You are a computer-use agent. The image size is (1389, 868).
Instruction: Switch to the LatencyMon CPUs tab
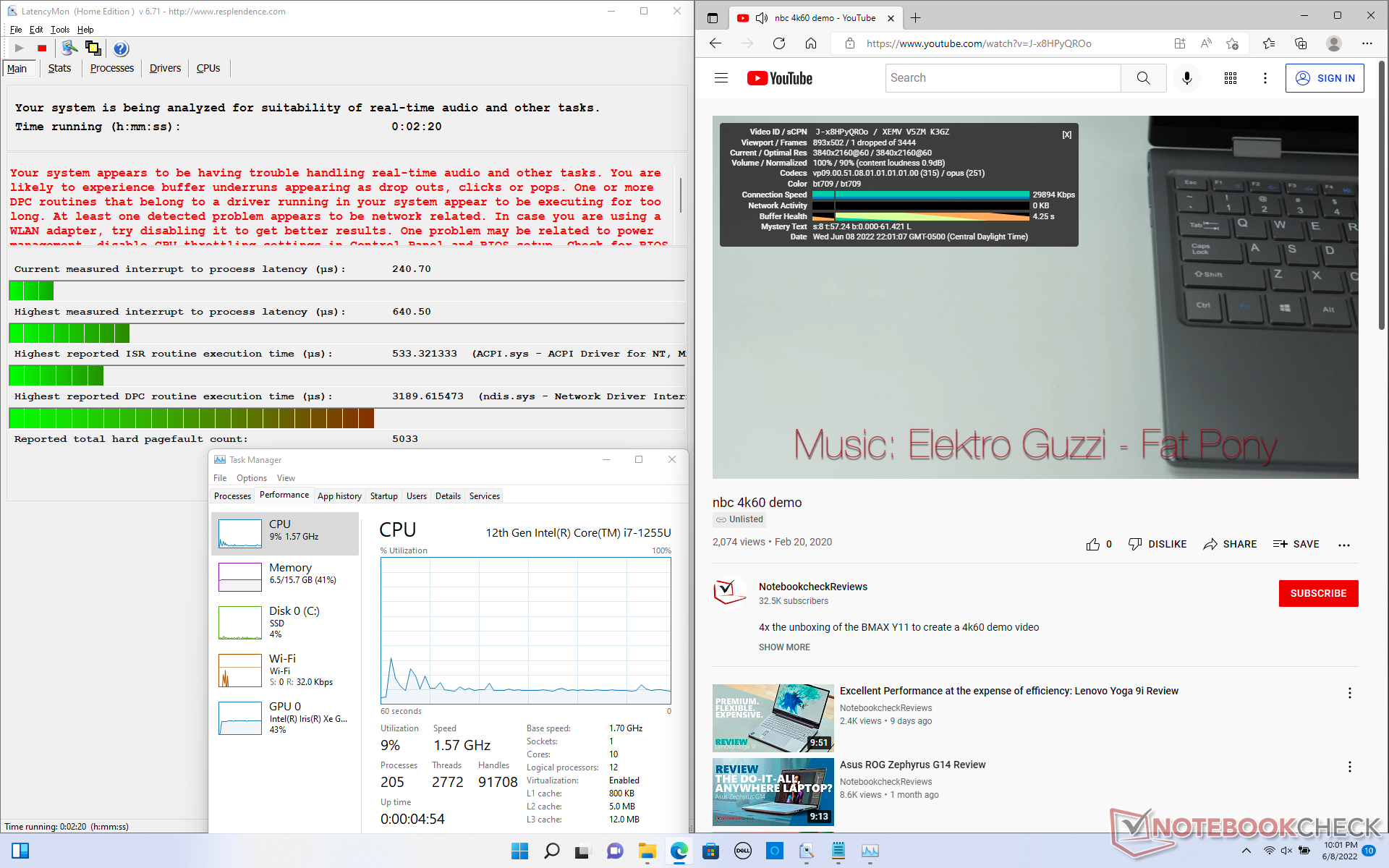(208, 68)
